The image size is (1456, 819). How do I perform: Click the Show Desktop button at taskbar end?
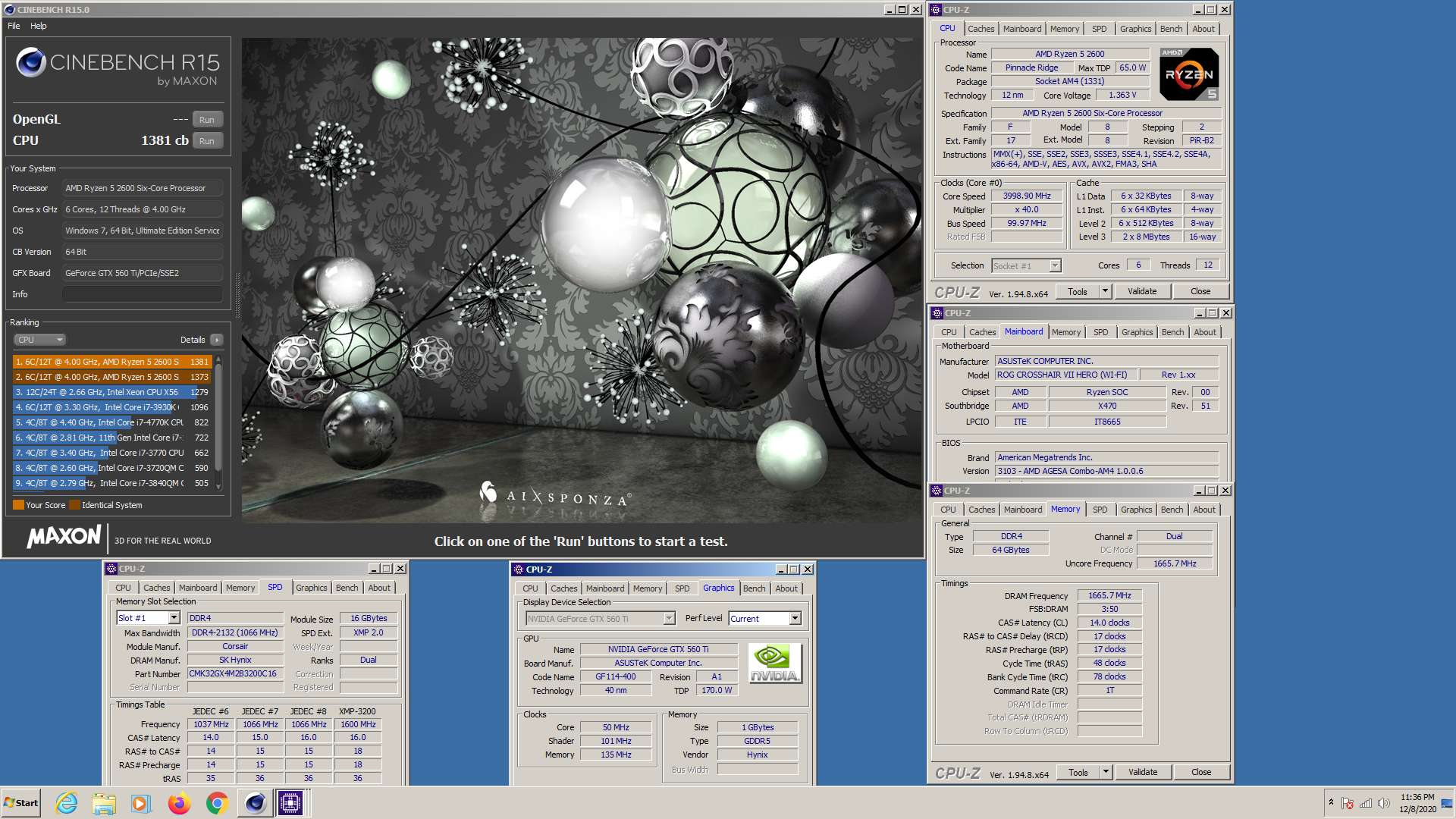tap(1447, 803)
